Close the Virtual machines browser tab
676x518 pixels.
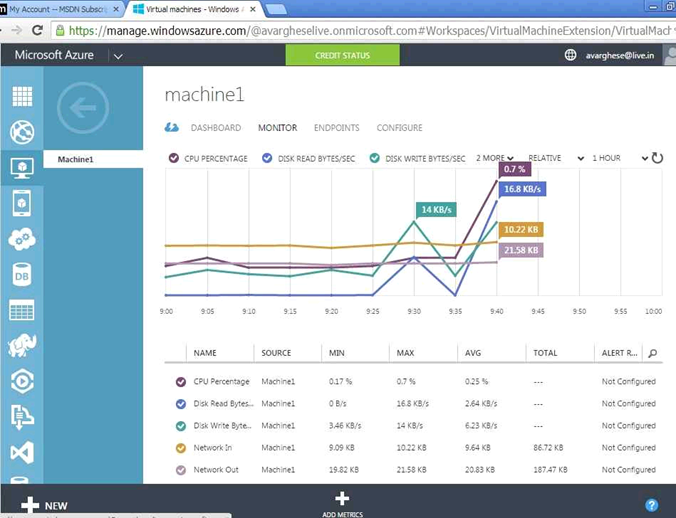click(253, 9)
